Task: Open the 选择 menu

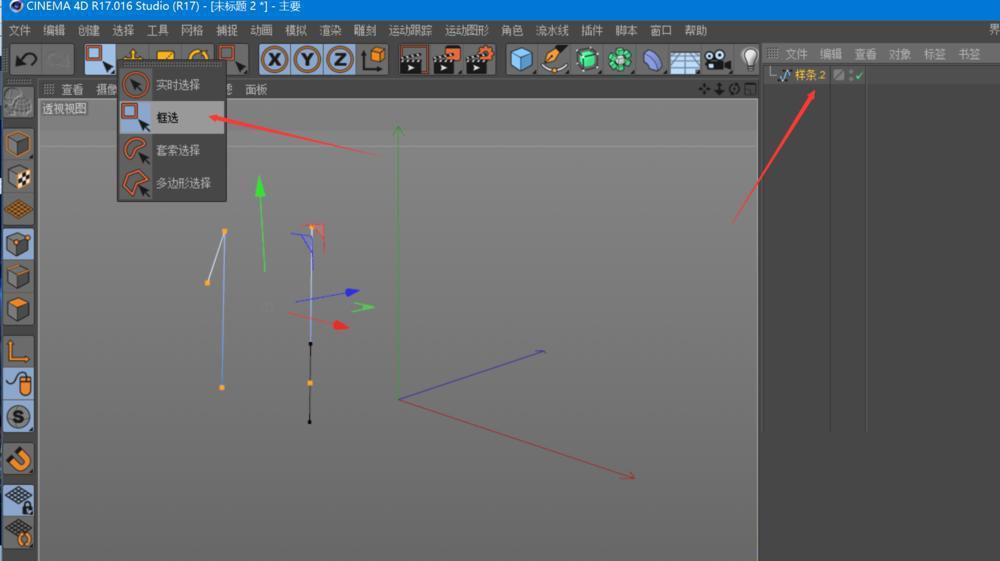Action: point(122,31)
